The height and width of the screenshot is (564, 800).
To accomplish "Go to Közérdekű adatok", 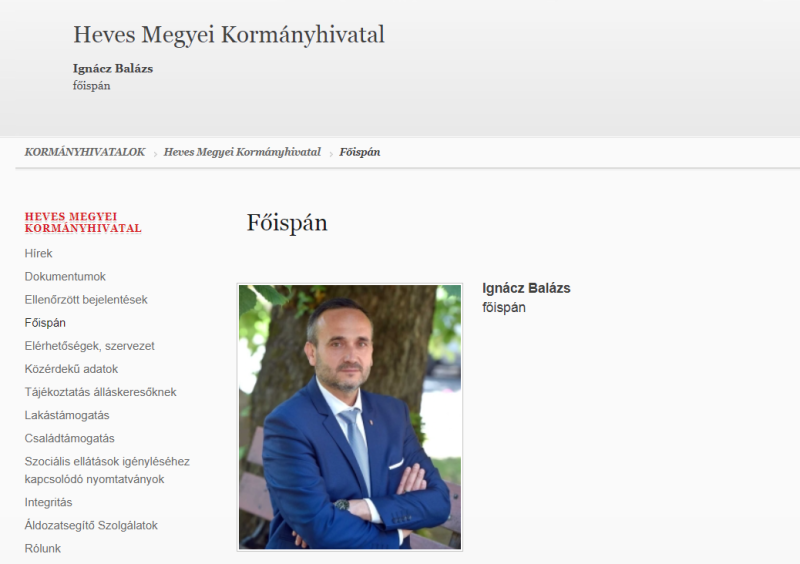I will coord(71,369).
